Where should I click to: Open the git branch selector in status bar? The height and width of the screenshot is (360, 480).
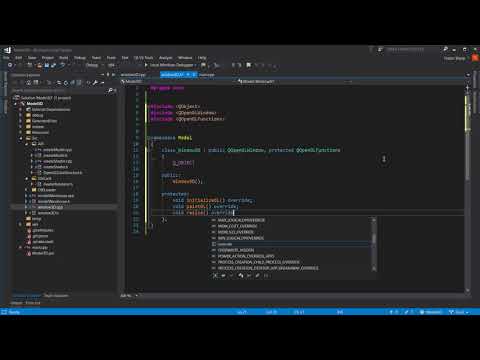pyautogui.click(x=459, y=312)
